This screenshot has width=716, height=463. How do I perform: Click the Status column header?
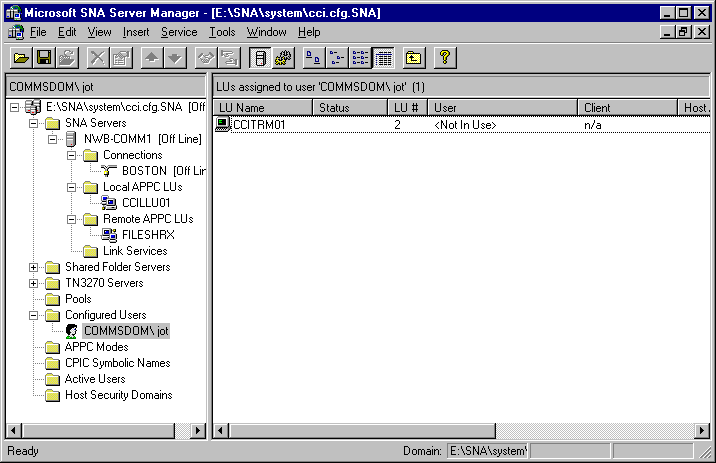tap(350, 107)
